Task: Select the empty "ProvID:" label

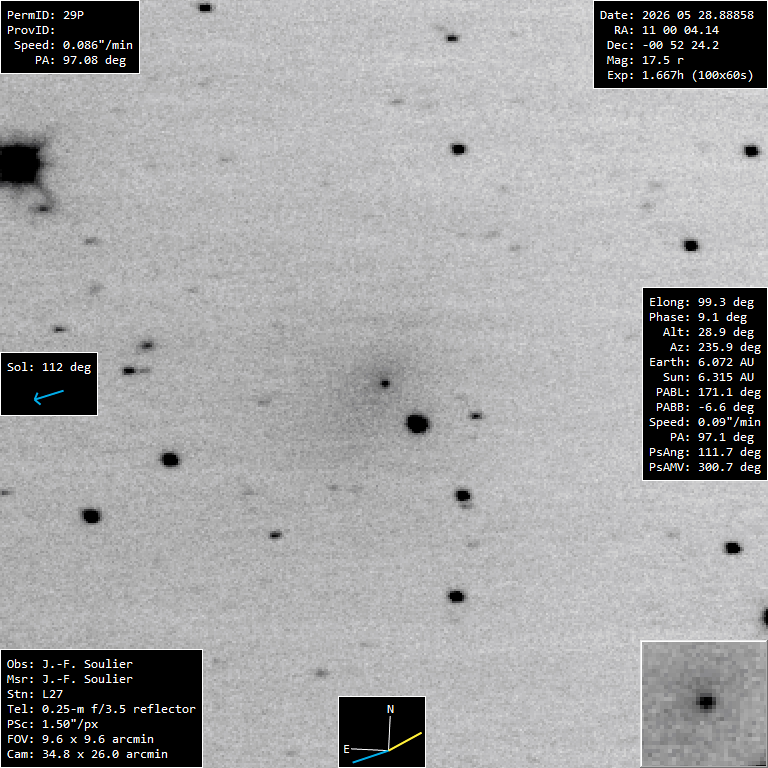Action: click(31, 30)
